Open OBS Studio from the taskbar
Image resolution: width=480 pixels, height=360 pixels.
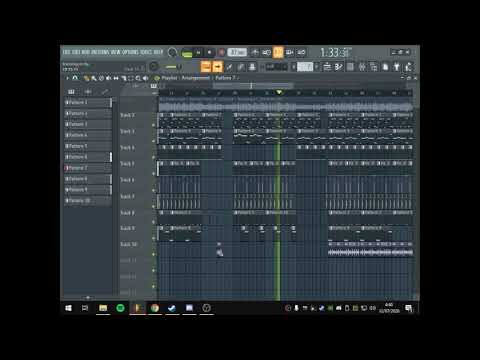point(206,308)
